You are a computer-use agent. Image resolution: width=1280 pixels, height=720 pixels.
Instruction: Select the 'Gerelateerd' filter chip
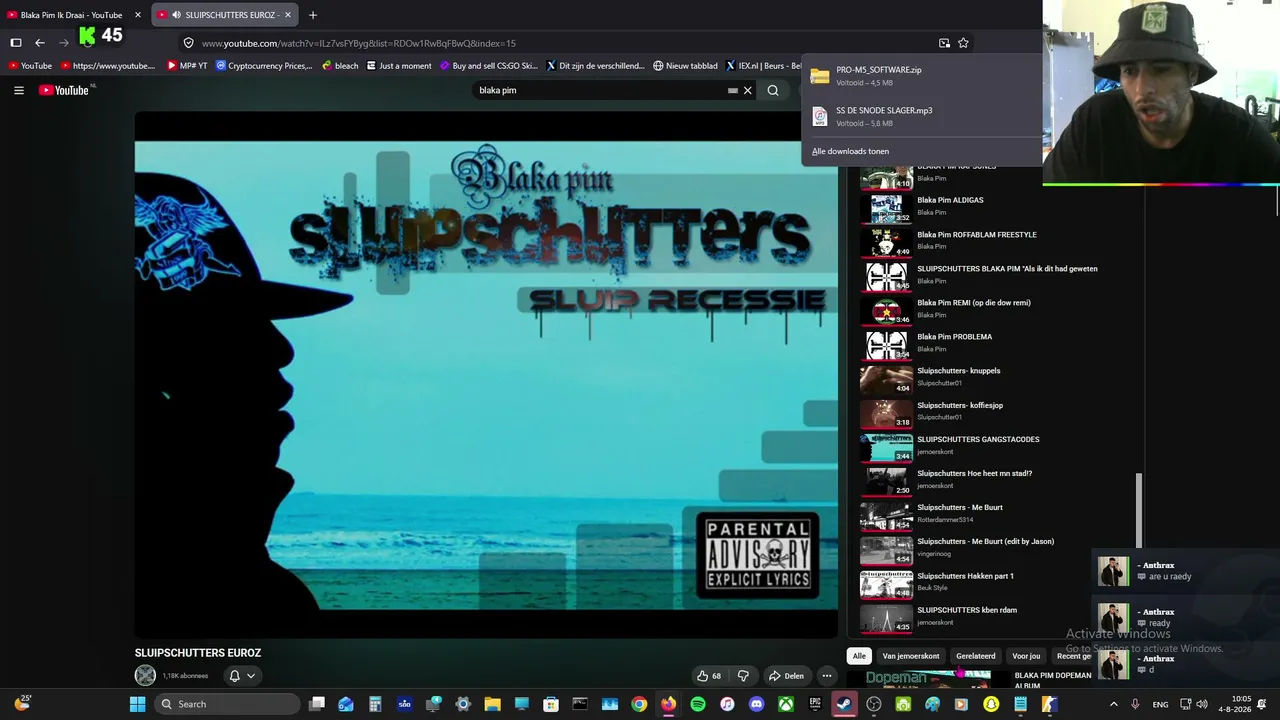[976, 656]
